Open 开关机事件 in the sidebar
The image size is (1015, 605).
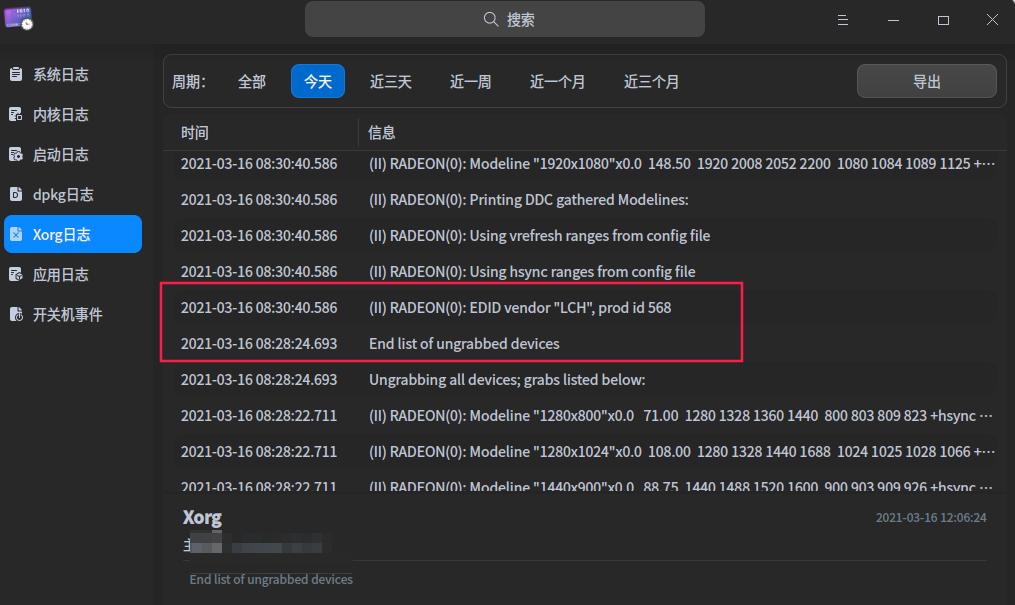pyautogui.click(x=72, y=314)
